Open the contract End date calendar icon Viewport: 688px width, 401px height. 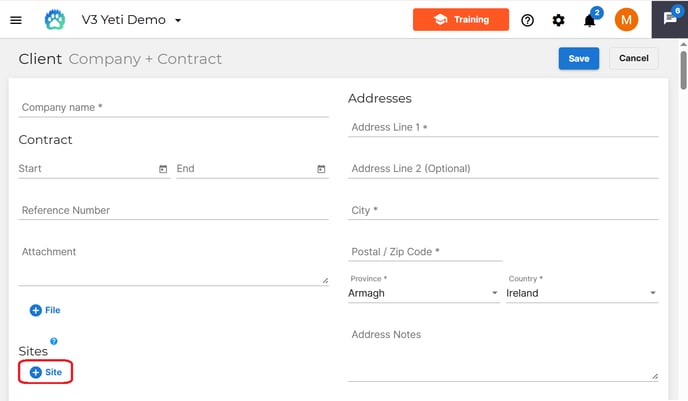[321, 169]
